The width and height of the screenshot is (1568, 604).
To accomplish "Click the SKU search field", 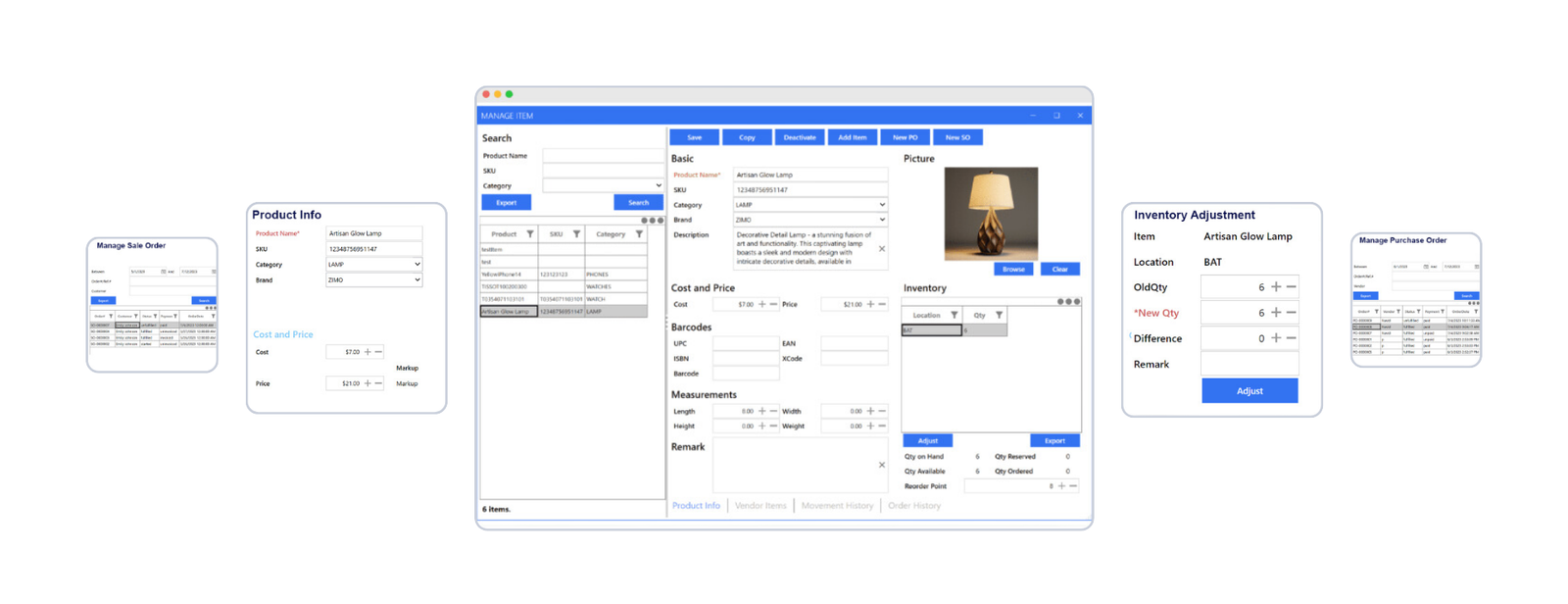I will (x=603, y=171).
